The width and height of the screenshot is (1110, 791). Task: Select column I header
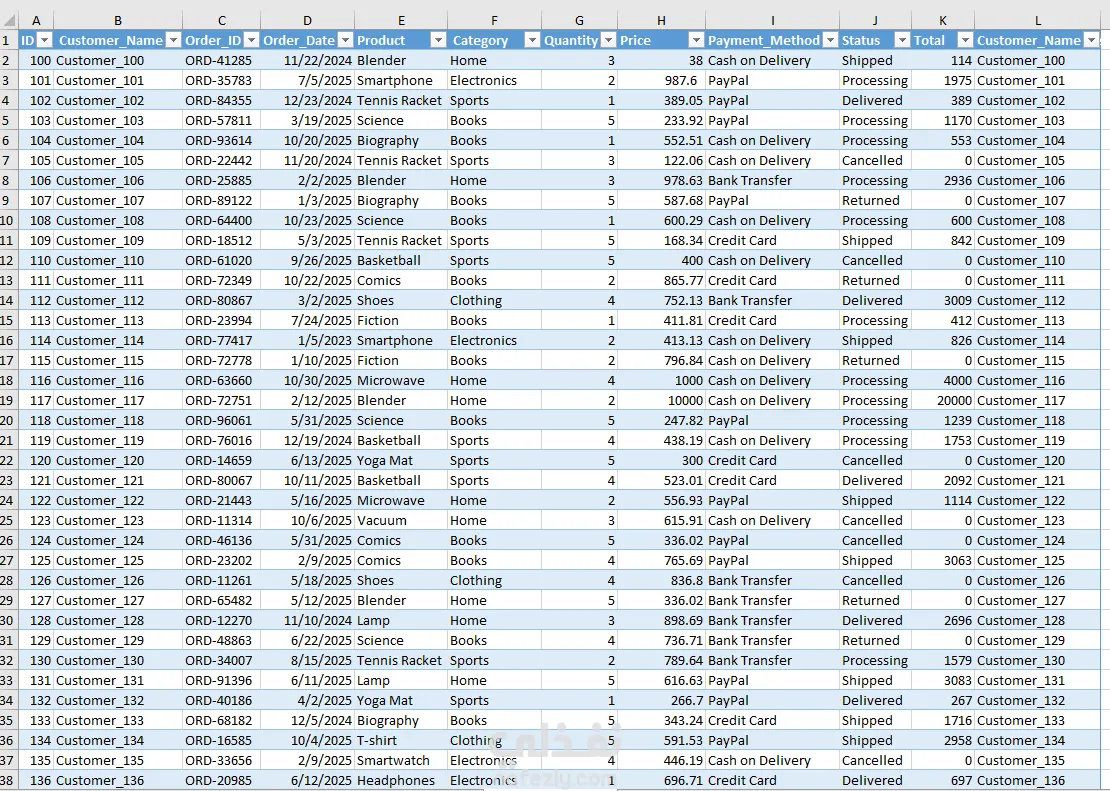click(772, 21)
